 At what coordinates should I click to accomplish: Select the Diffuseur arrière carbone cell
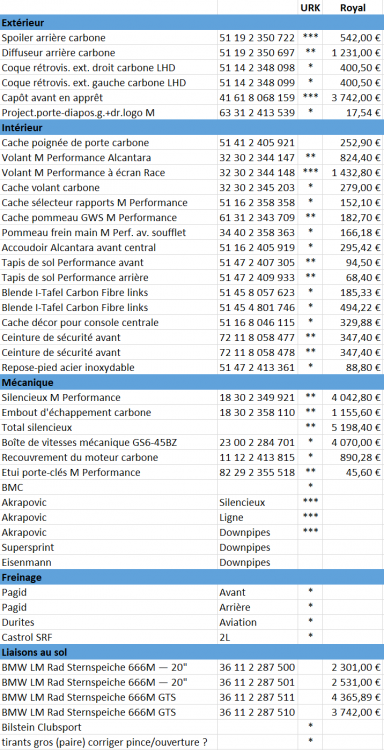pyautogui.click(x=109, y=53)
